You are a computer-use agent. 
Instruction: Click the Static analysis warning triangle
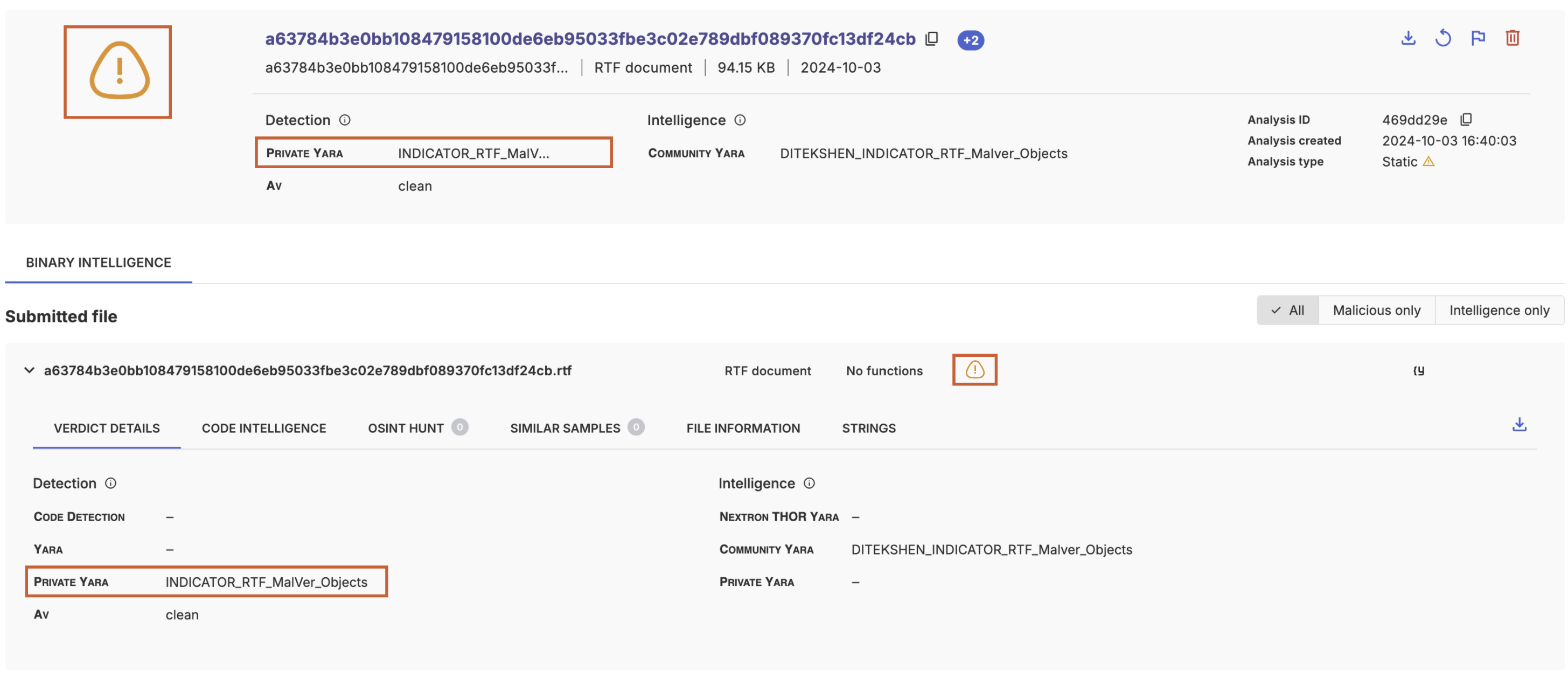pos(1428,162)
